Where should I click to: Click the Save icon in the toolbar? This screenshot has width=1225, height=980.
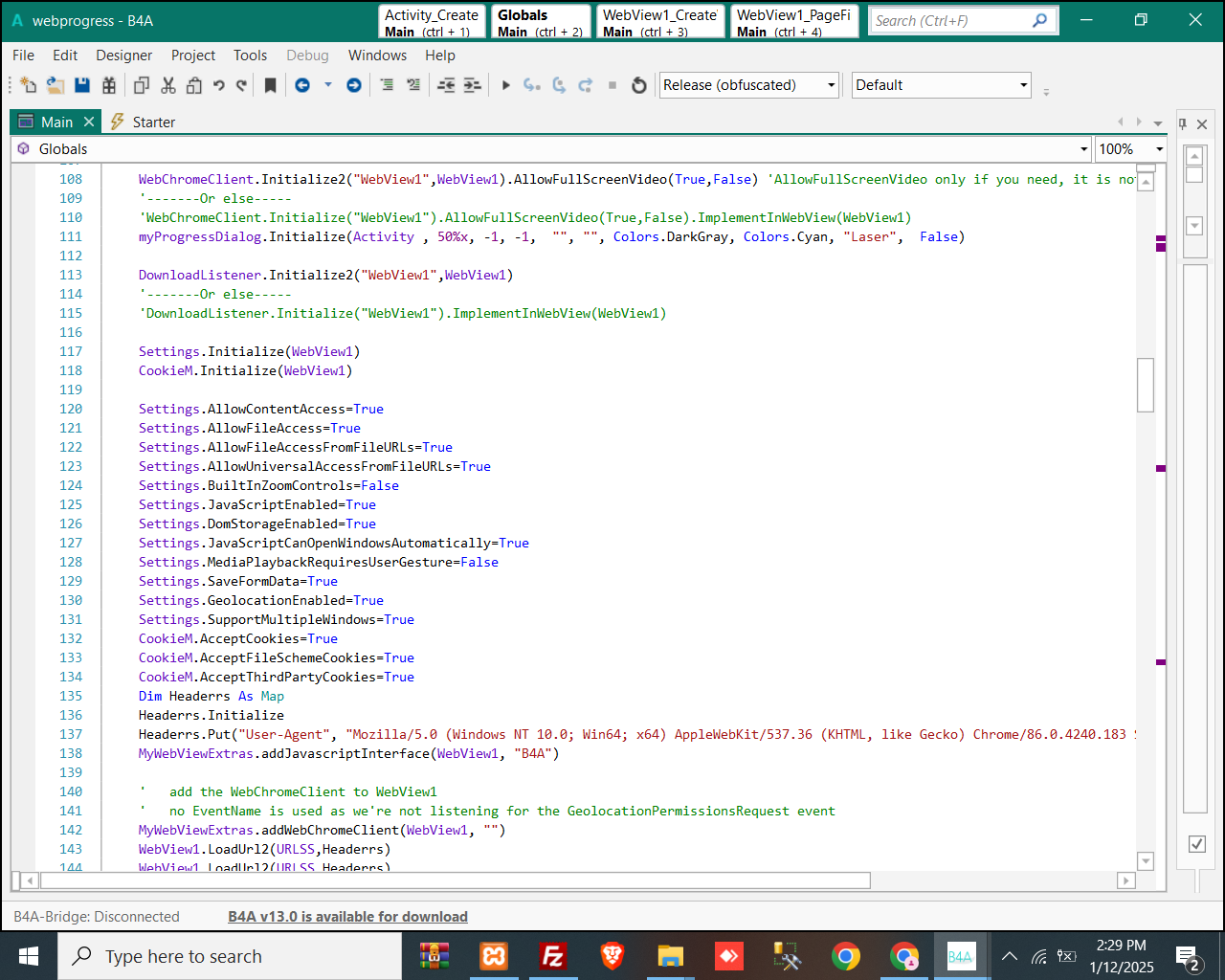point(82,85)
